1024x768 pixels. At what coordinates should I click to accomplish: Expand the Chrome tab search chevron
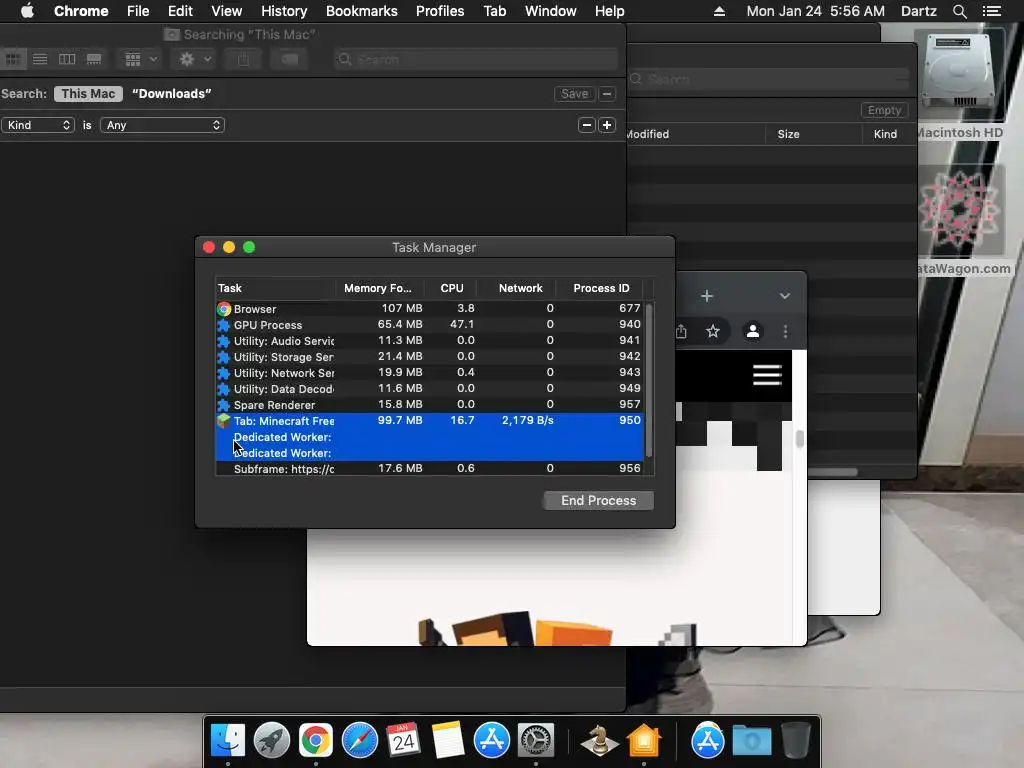[784, 296]
